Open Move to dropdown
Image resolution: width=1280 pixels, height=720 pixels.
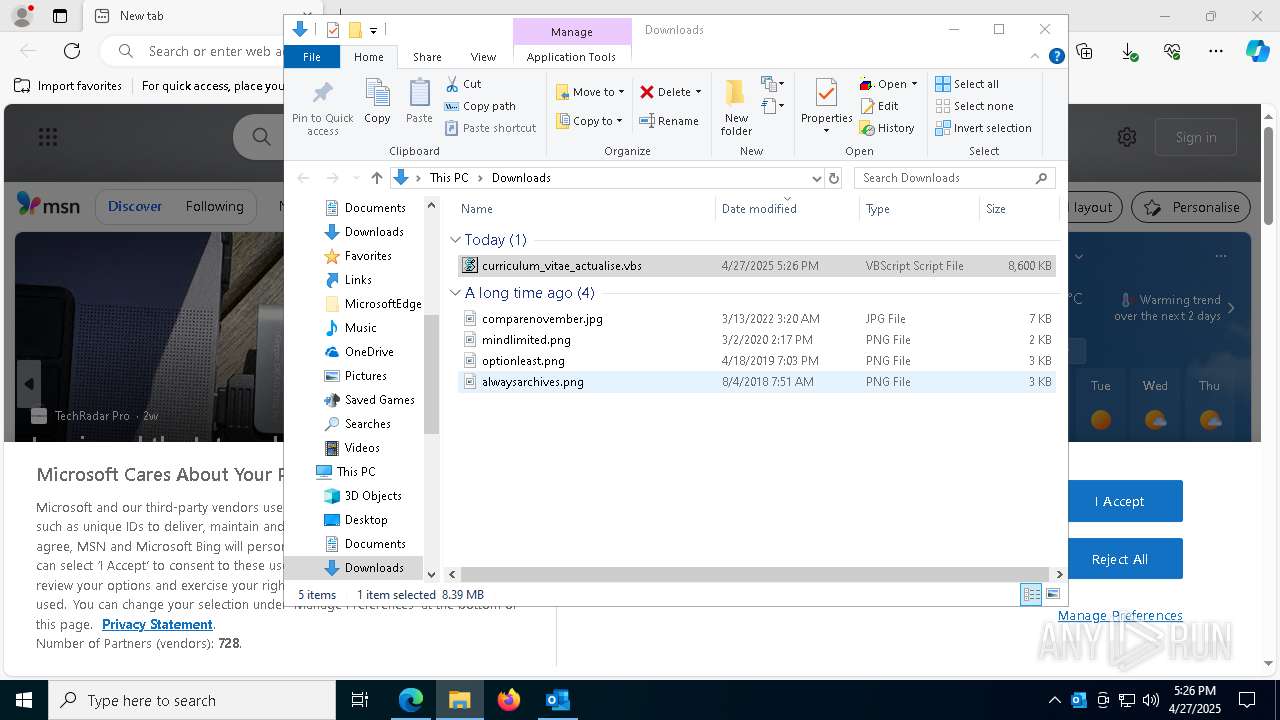click(590, 92)
